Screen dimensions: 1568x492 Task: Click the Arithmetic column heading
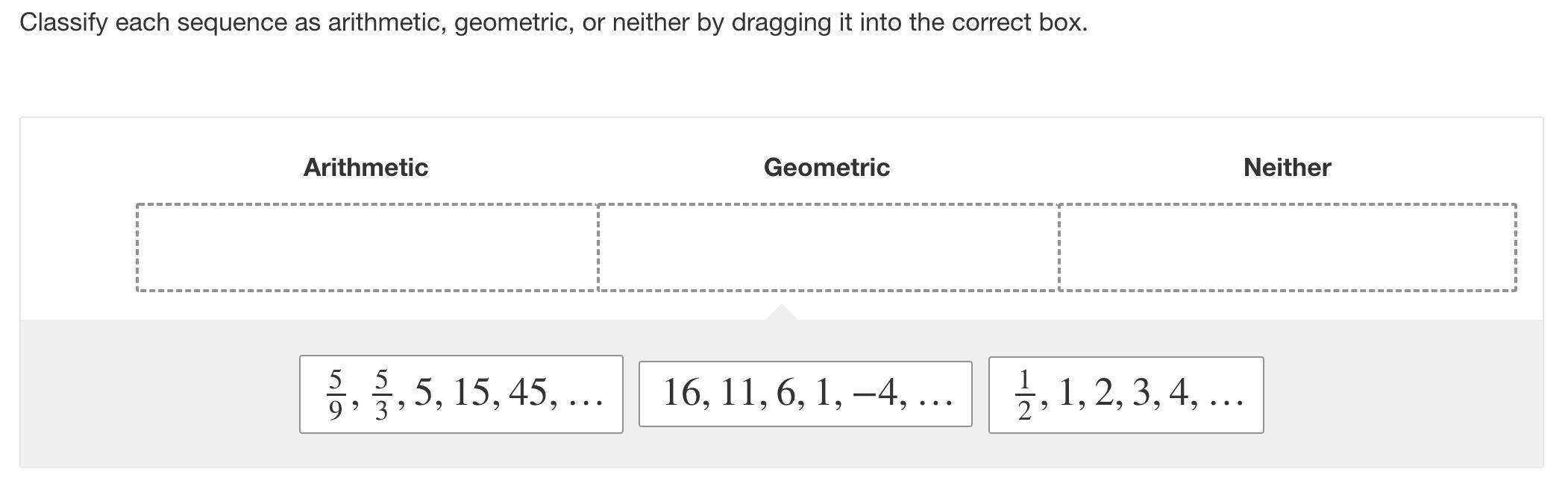[366, 167]
